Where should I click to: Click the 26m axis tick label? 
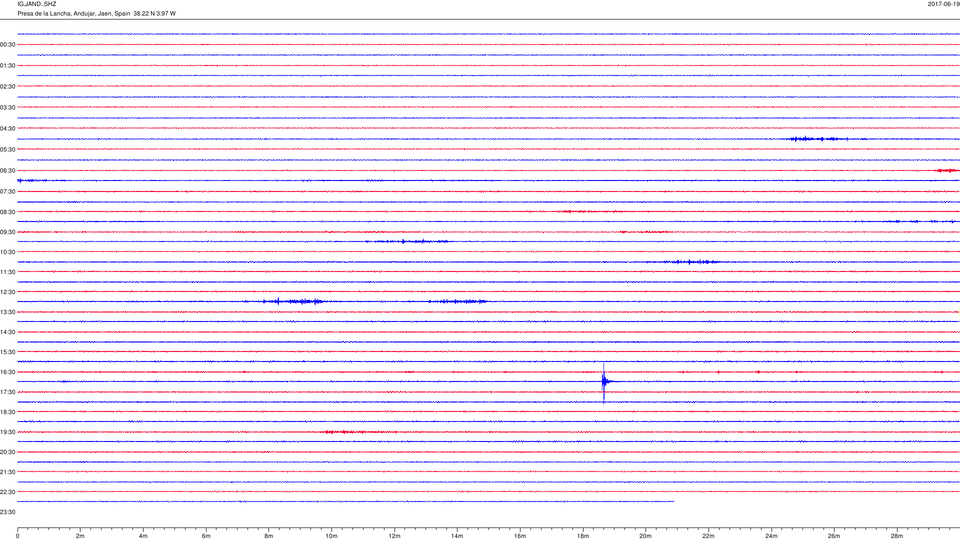(834, 536)
